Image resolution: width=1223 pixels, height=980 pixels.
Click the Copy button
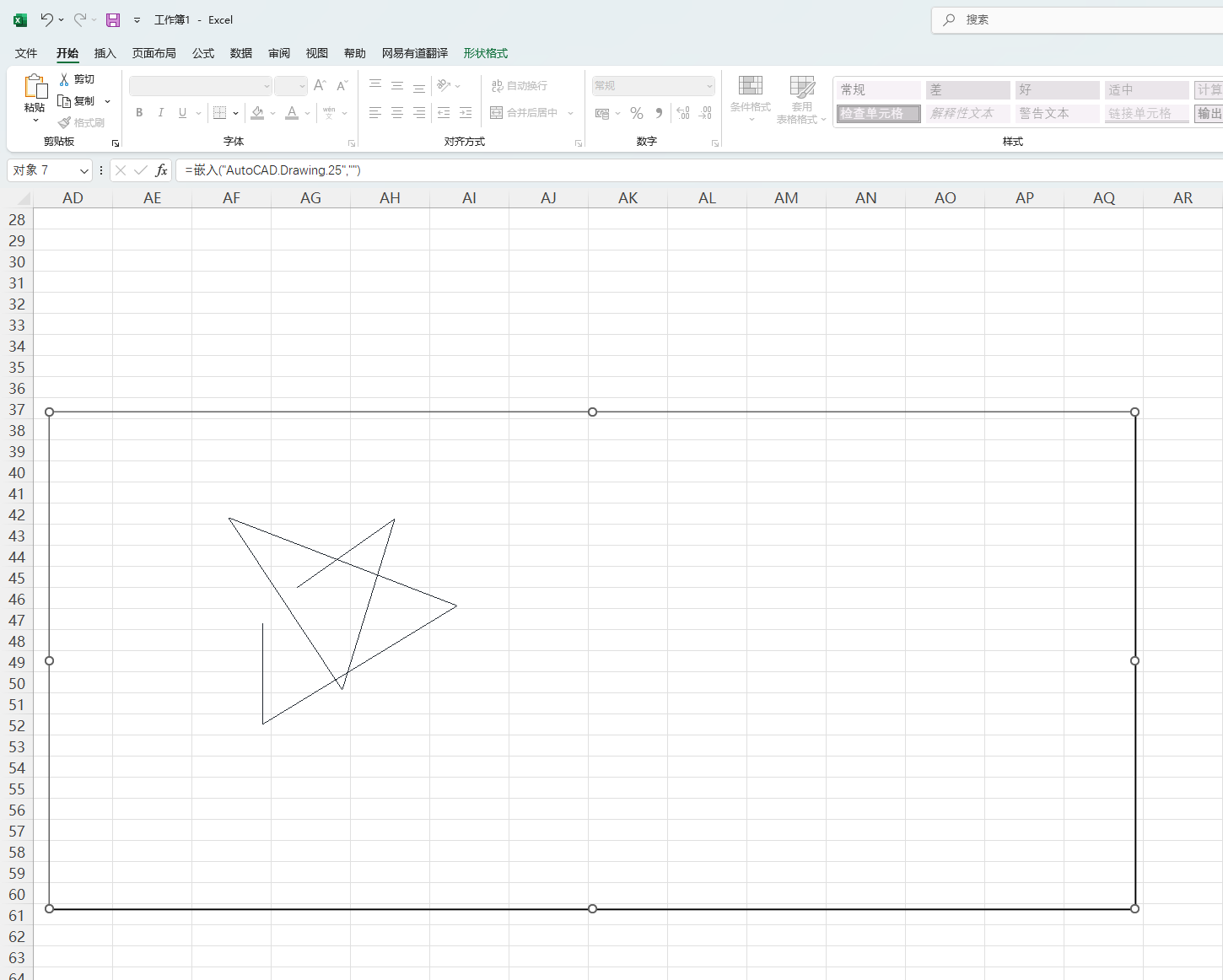[x=77, y=101]
